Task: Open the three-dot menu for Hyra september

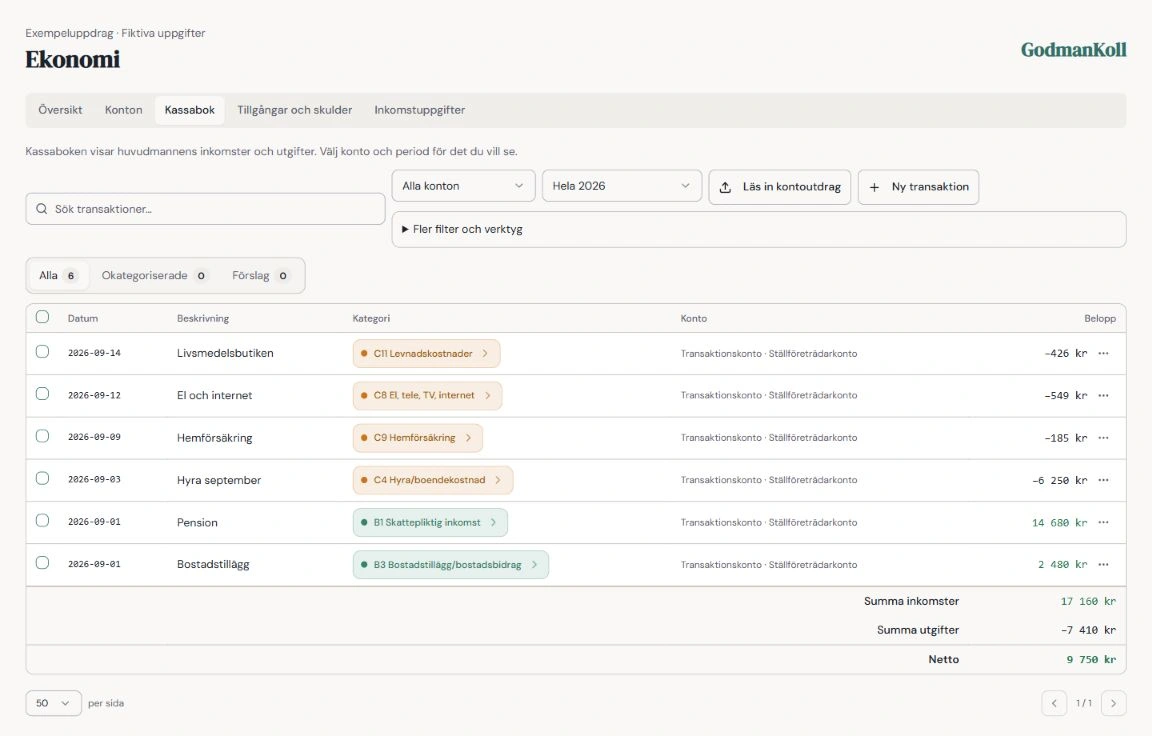Action: [1103, 480]
